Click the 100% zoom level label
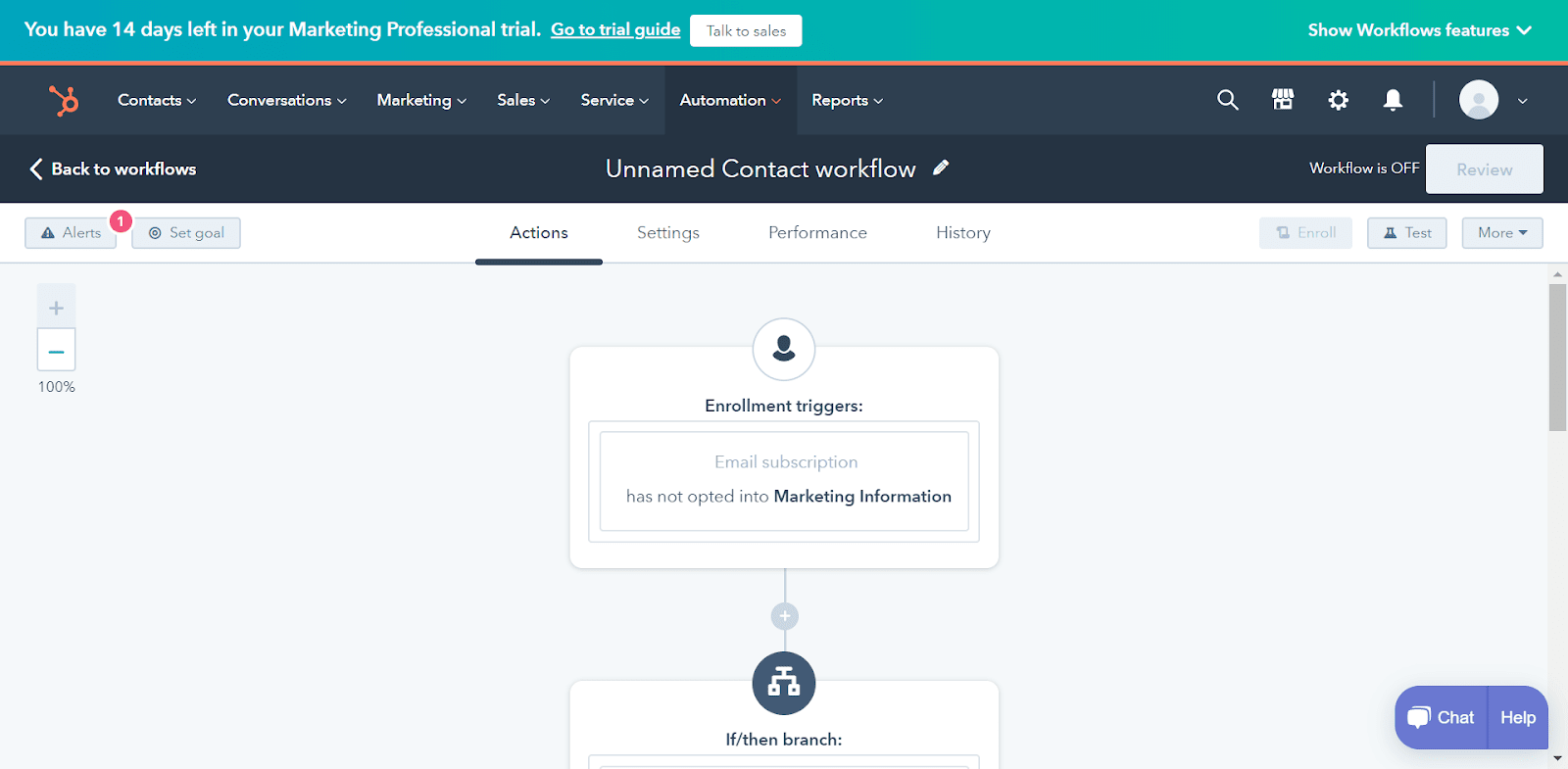The height and width of the screenshot is (769, 1568). 56,387
